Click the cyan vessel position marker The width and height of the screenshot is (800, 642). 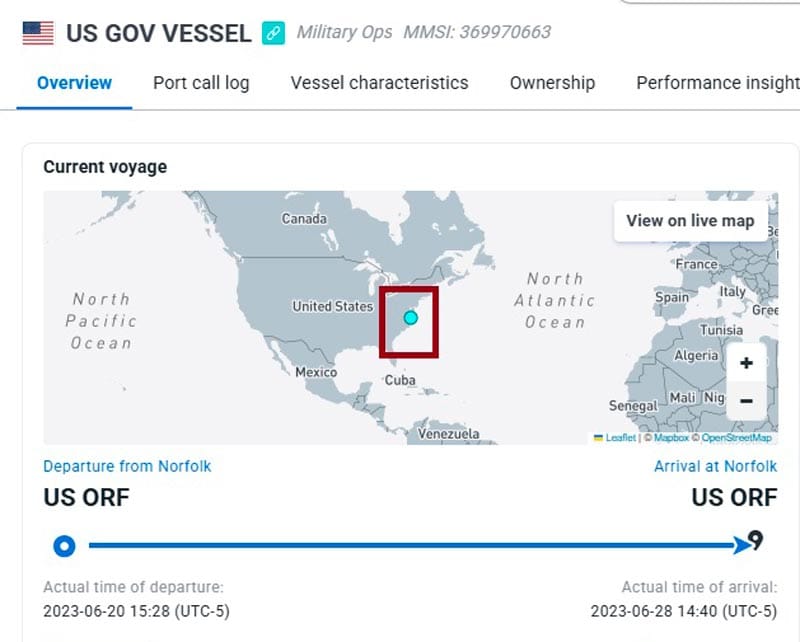[410, 318]
